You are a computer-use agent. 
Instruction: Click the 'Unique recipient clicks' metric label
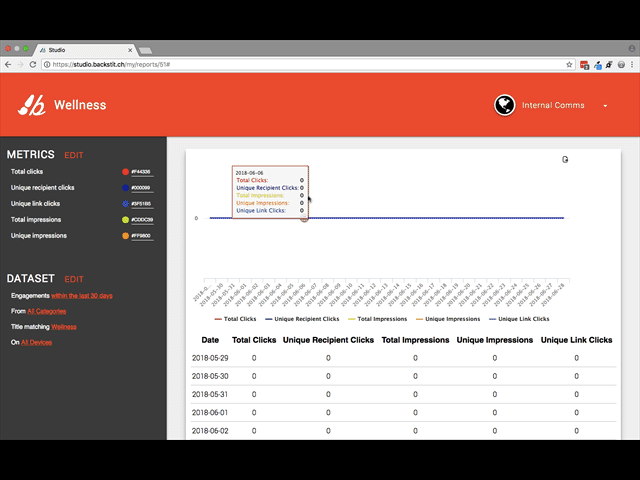coord(42,188)
